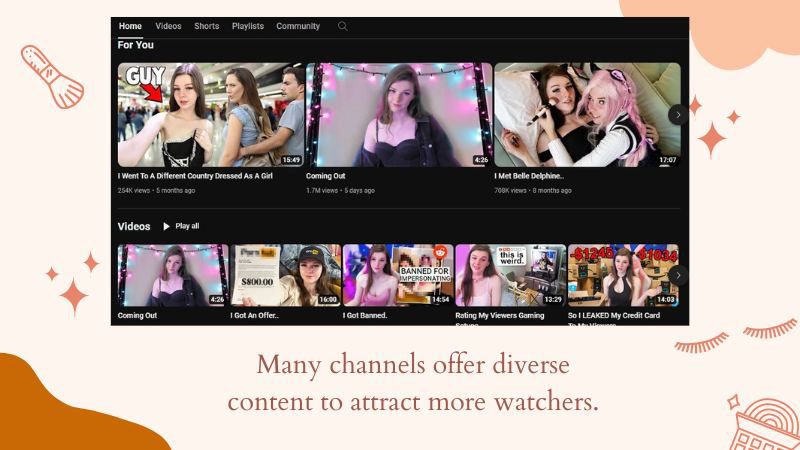Click the 15:49 duration badge

[291, 160]
